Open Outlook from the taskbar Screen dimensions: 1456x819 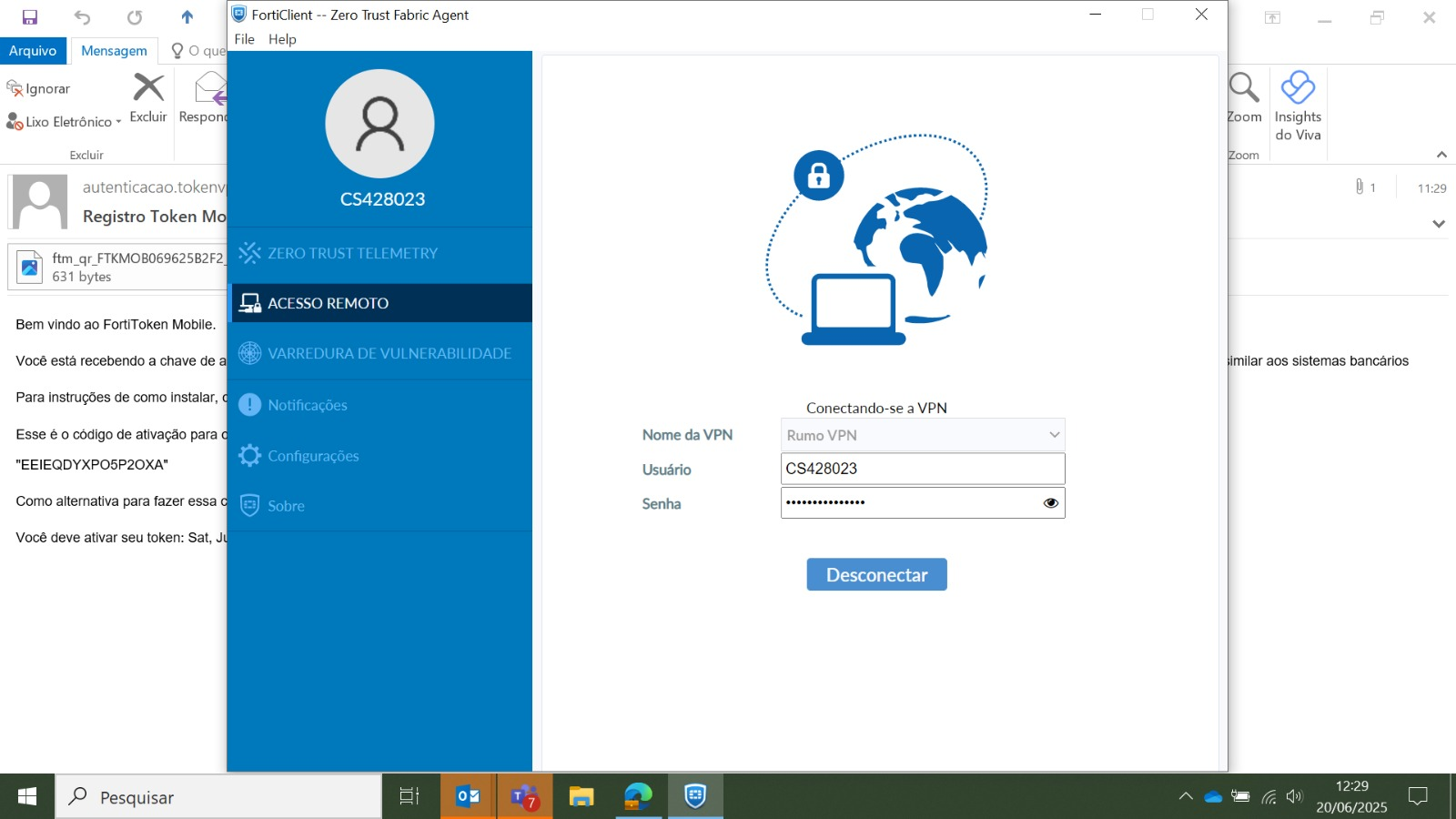pyautogui.click(x=468, y=797)
